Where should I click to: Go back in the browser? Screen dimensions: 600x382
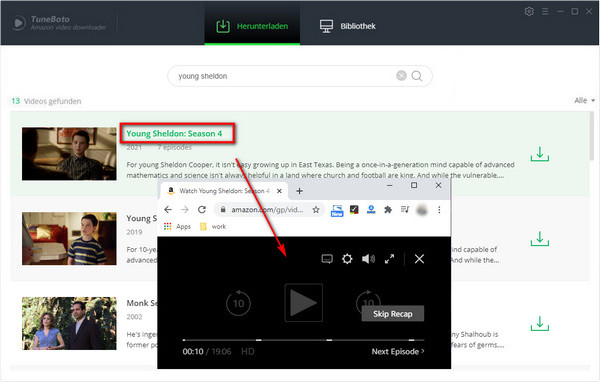[168, 209]
